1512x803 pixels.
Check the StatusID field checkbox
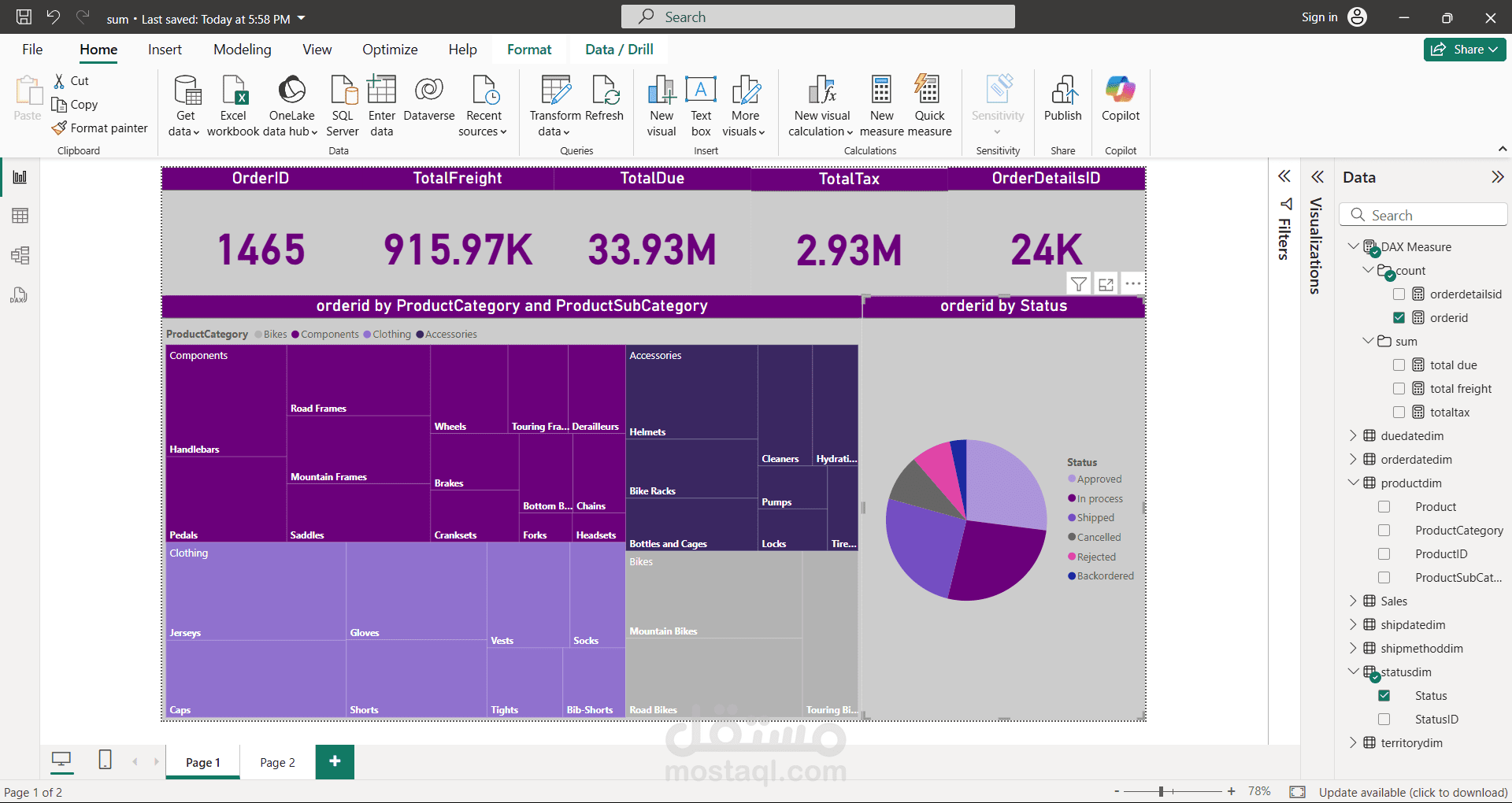point(1384,720)
